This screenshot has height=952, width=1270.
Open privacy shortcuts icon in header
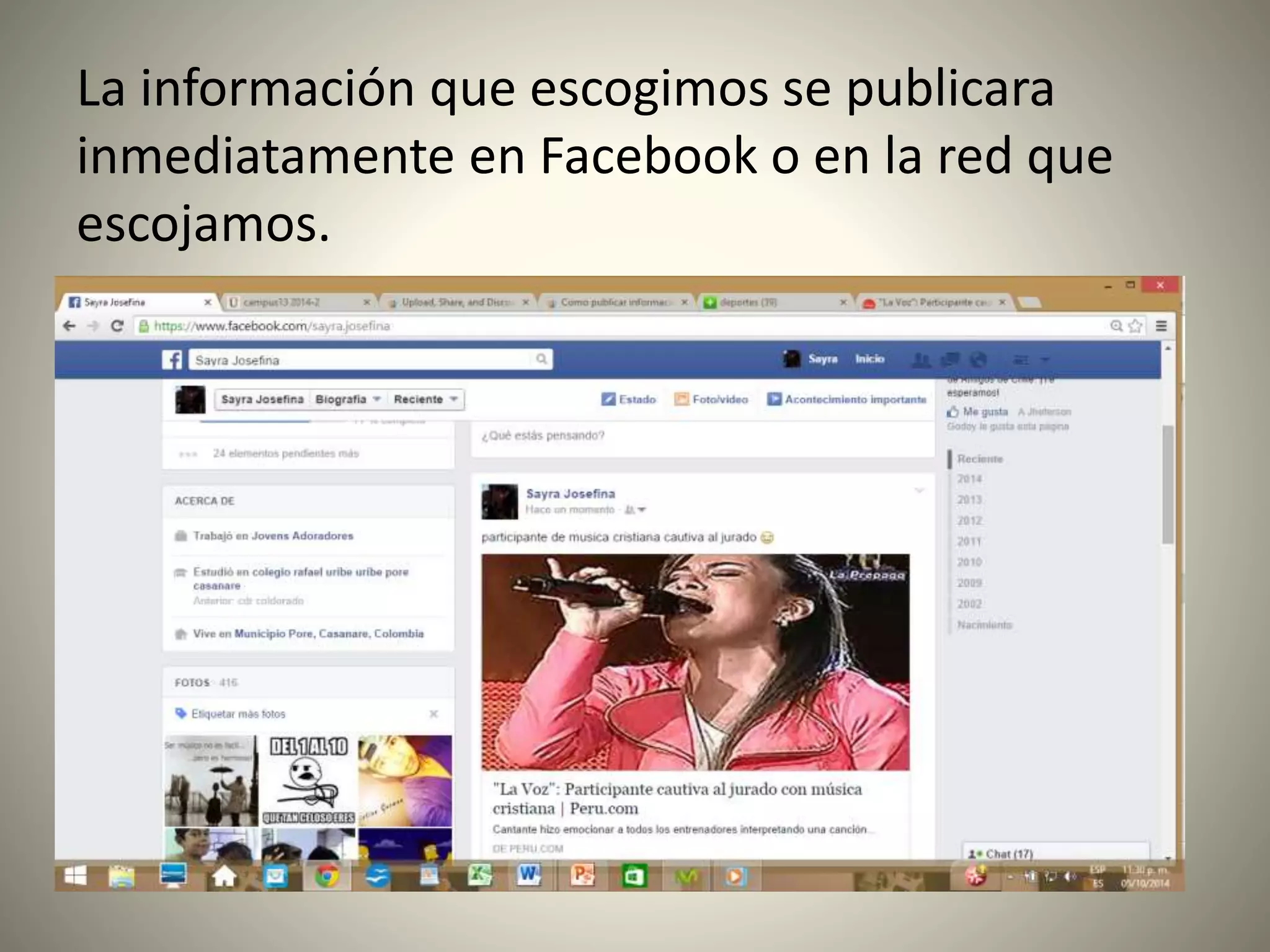[x=1021, y=359]
